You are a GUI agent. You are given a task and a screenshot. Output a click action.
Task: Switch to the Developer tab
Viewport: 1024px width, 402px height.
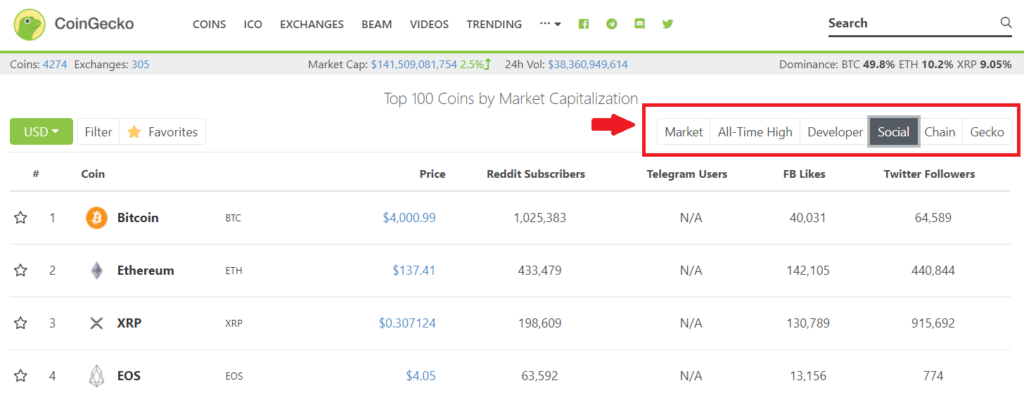pos(835,132)
